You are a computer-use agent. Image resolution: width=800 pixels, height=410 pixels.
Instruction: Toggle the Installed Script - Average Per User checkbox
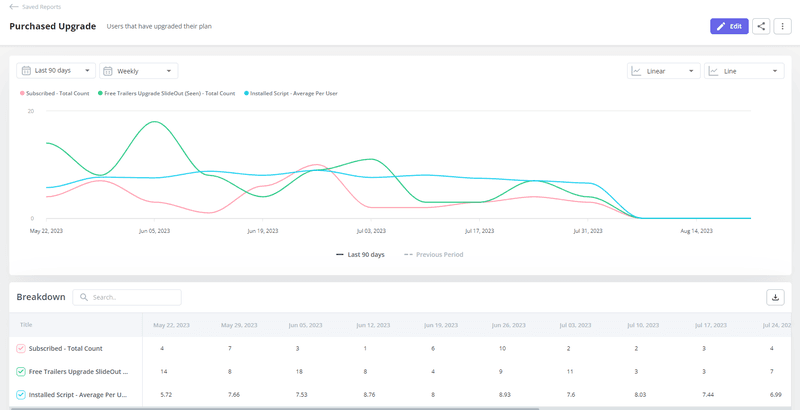point(21,395)
